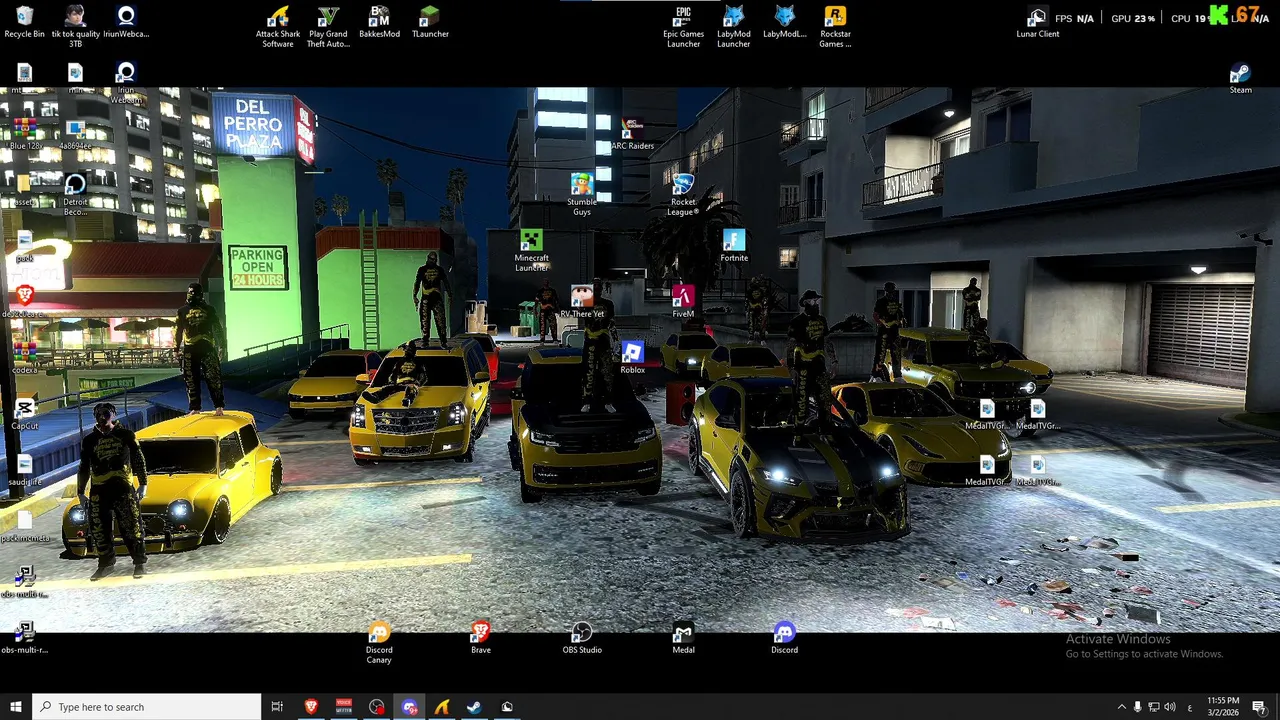The height and width of the screenshot is (720, 1280).
Task: Open the volume control in system tray
Action: 1171,707
